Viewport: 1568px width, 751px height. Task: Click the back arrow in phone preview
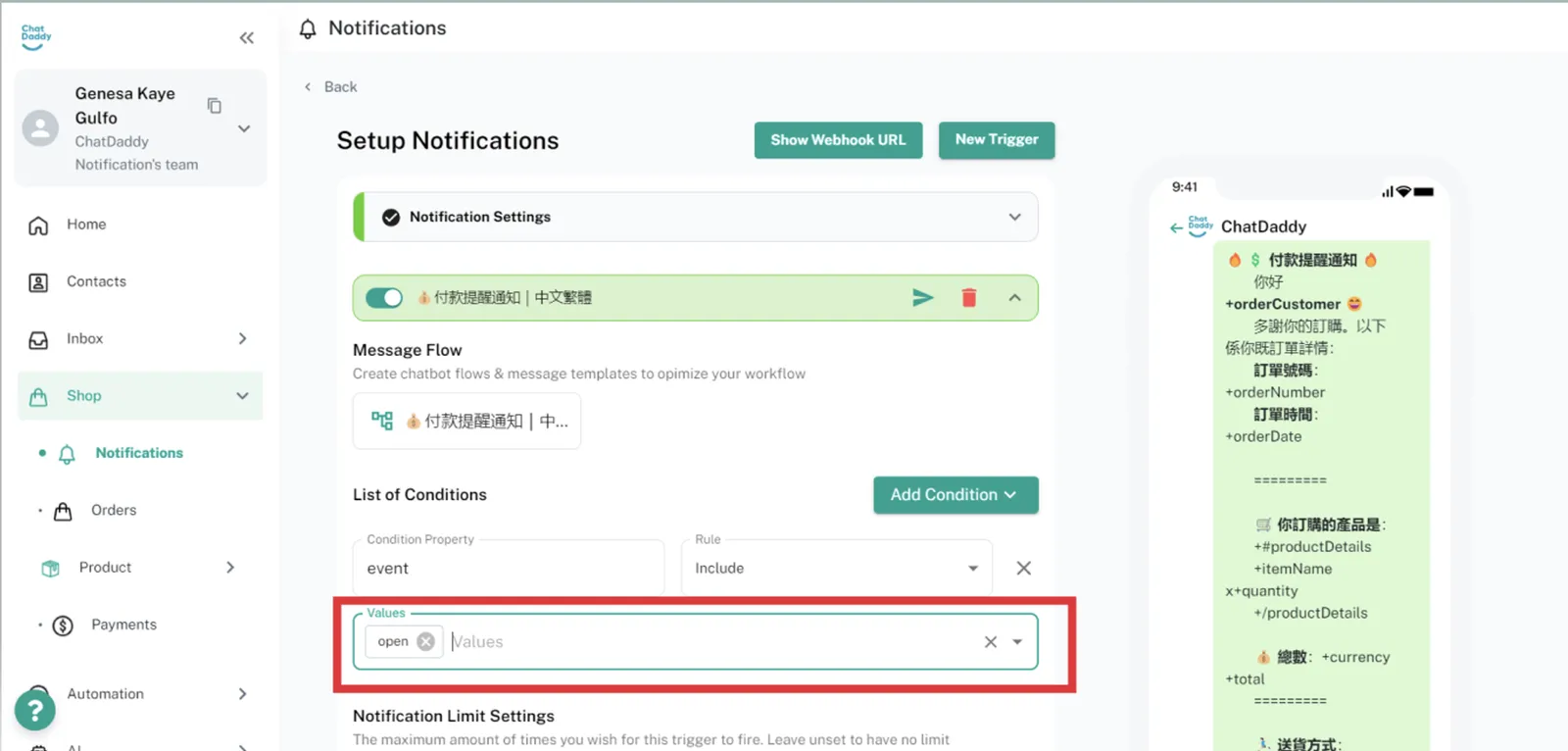click(x=1176, y=227)
